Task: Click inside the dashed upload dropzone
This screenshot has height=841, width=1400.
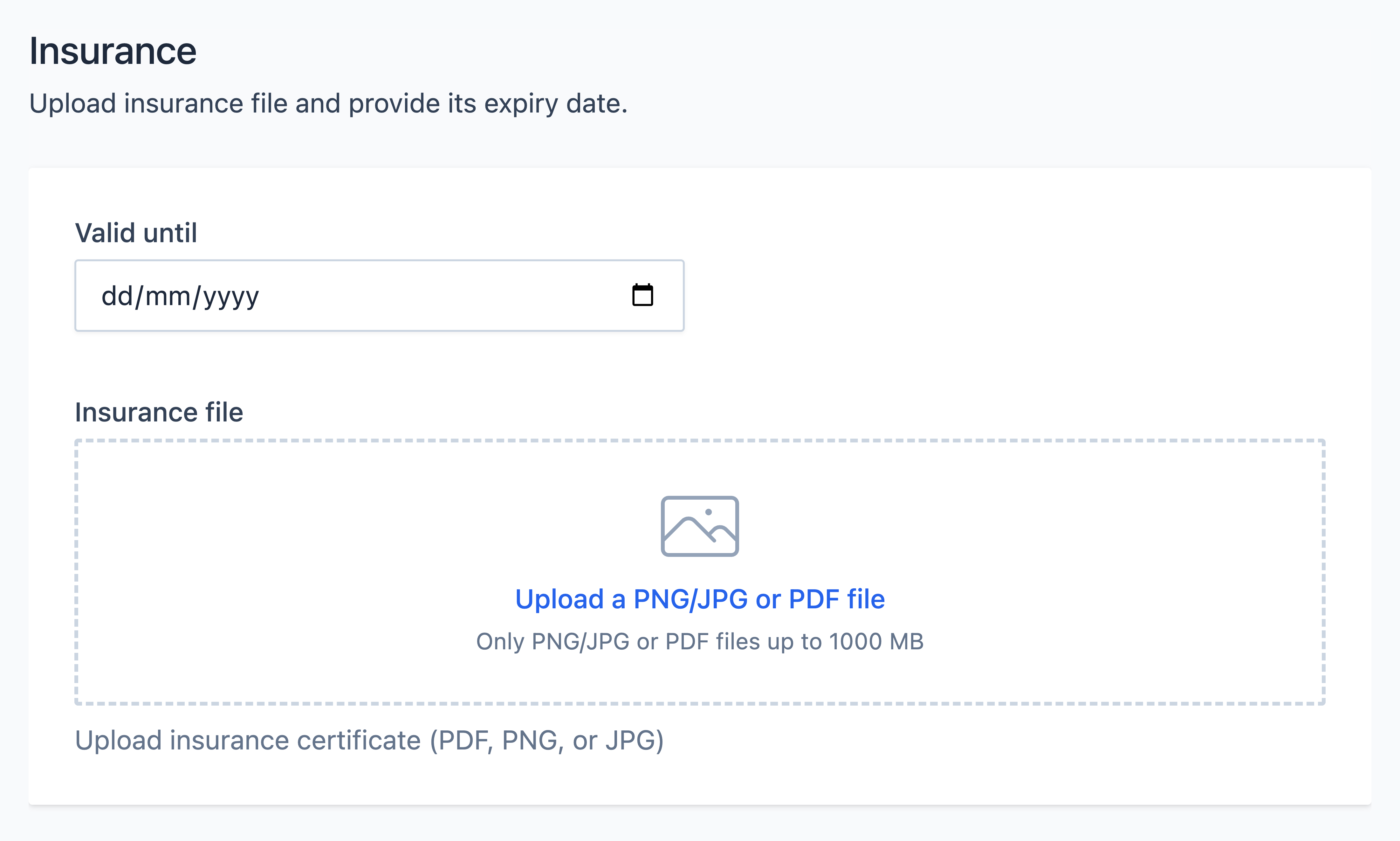Action: coord(699,572)
